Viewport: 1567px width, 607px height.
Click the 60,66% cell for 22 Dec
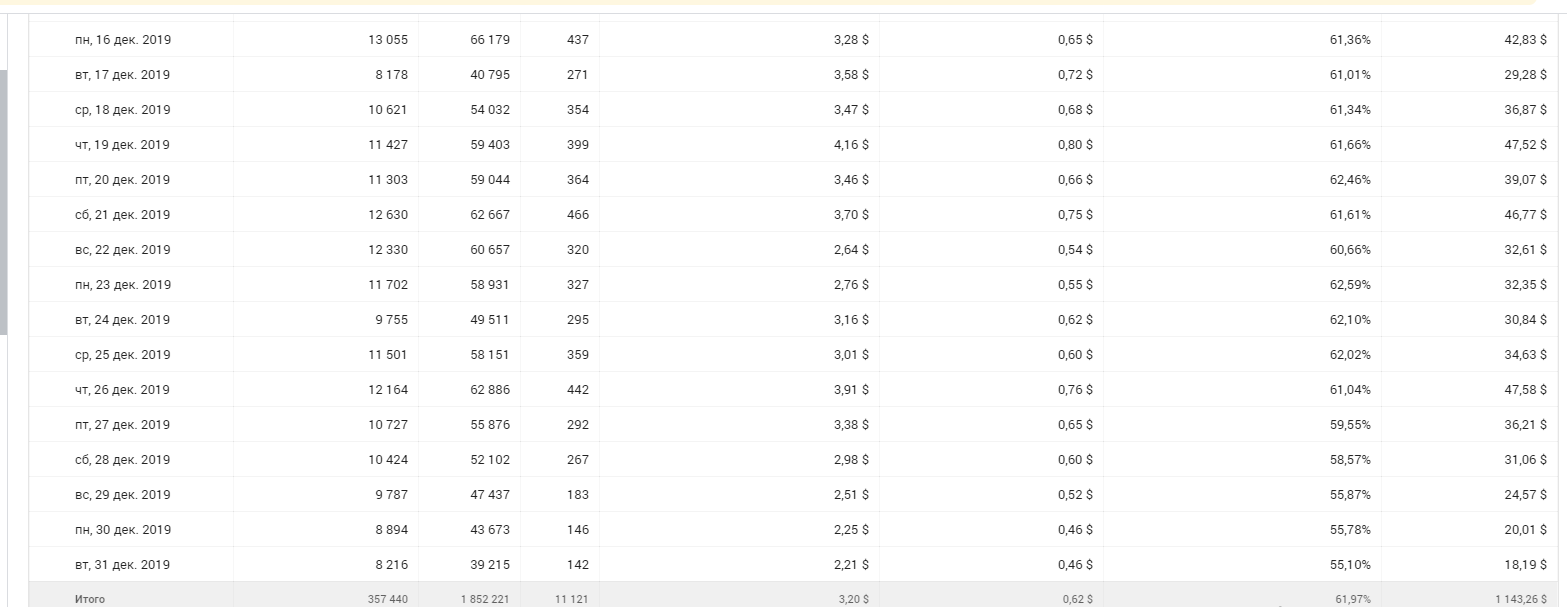[x=1349, y=250]
